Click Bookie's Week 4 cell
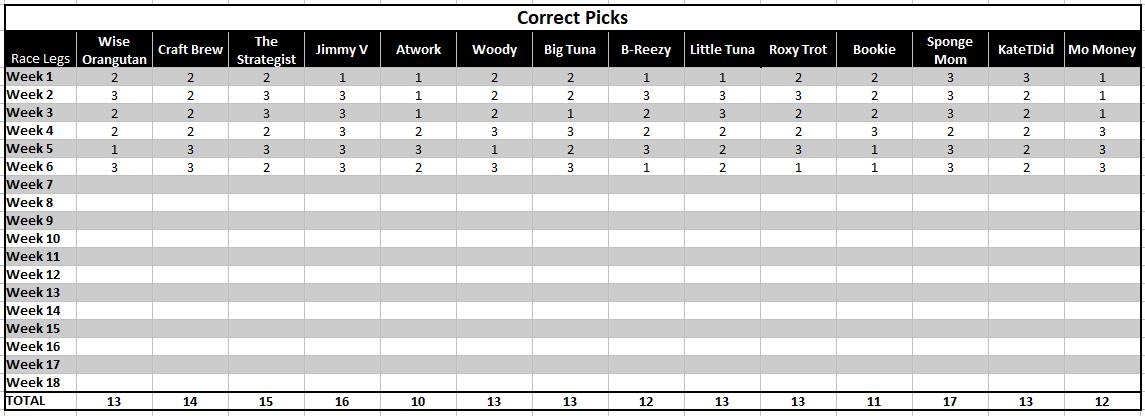 coord(874,131)
